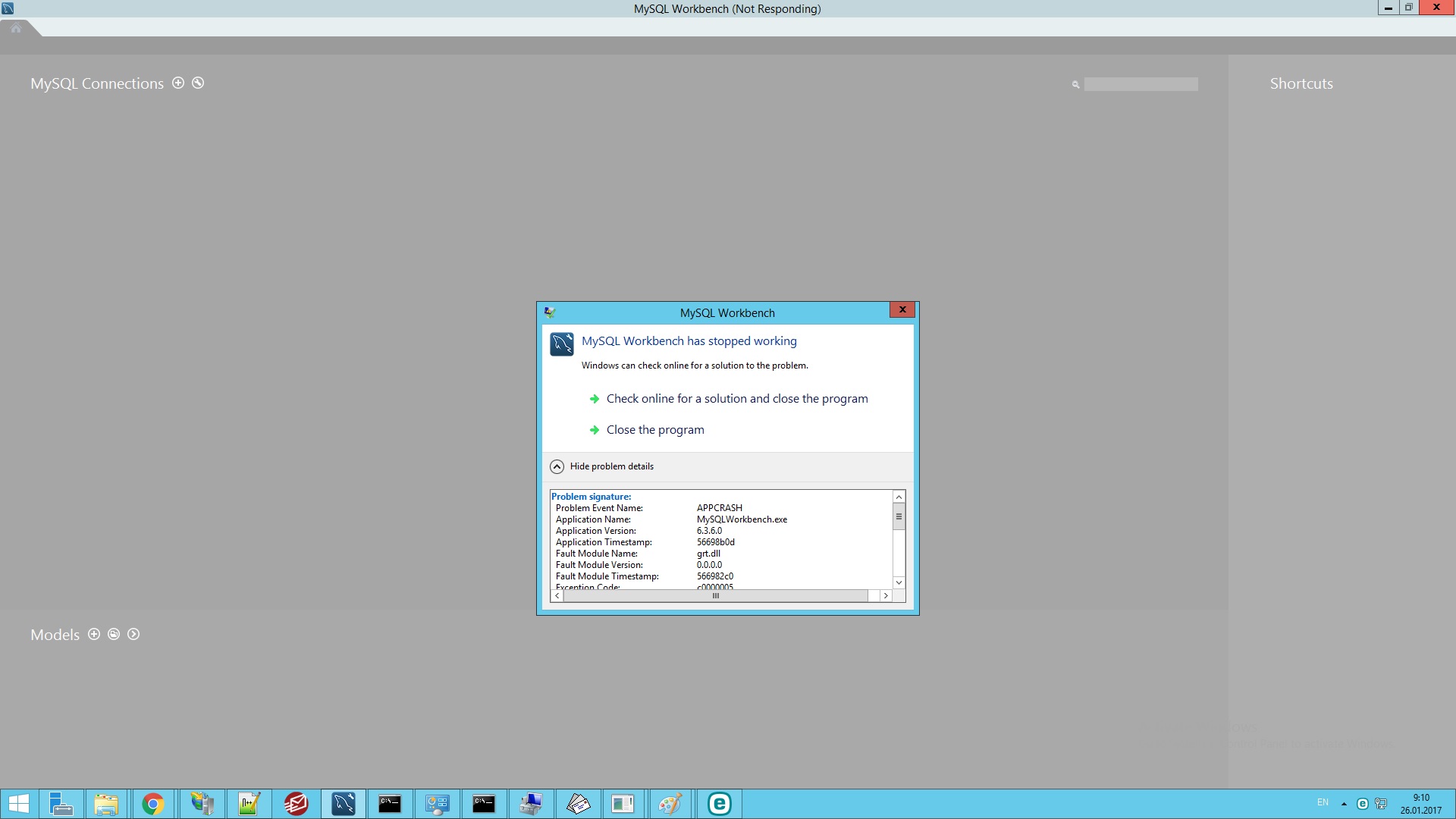Open the document viewer taskbar icon
Screen dimensions: 1456x819
[623, 804]
